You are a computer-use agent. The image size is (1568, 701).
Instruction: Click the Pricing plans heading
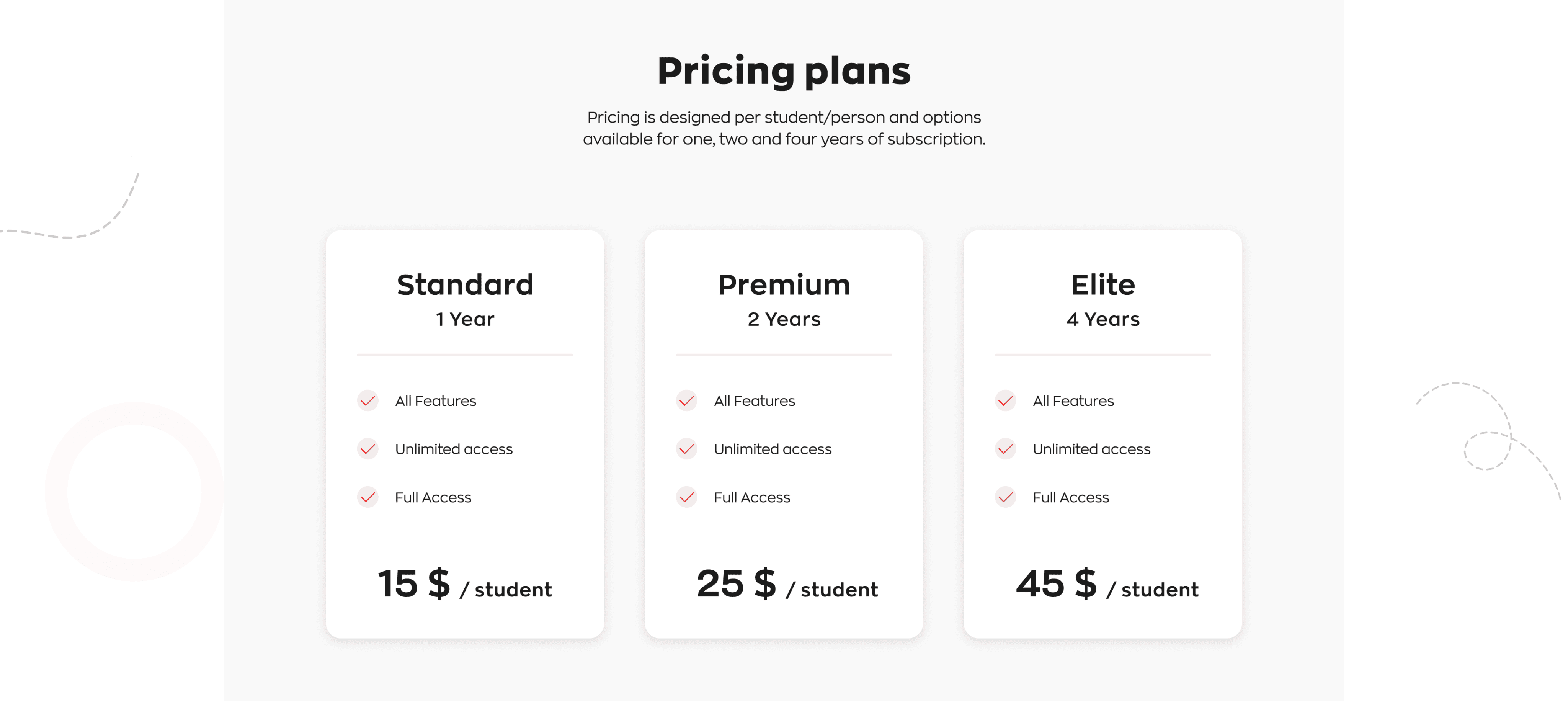(x=784, y=71)
